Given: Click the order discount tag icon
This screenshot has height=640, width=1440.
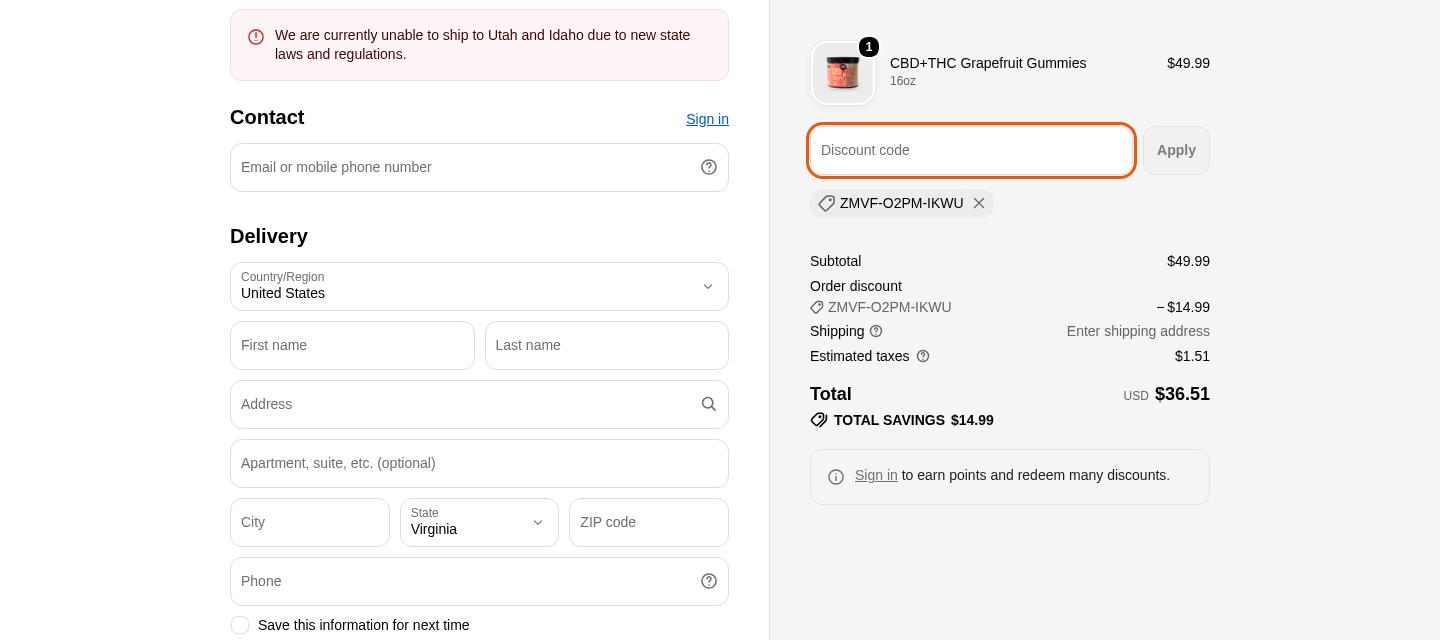Looking at the screenshot, I should pyautogui.click(x=817, y=307).
